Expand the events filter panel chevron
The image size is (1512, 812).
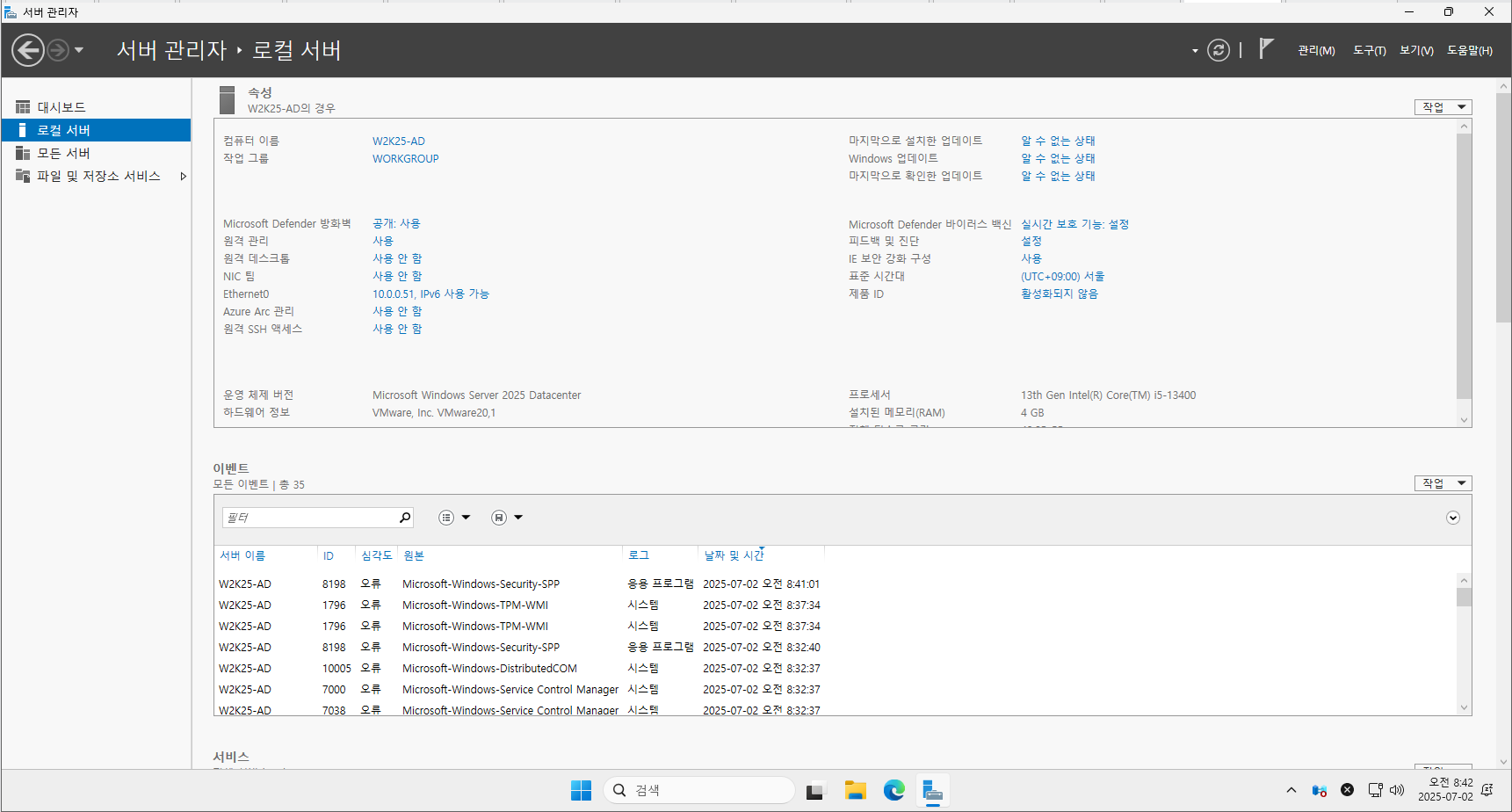click(1453, 518)
